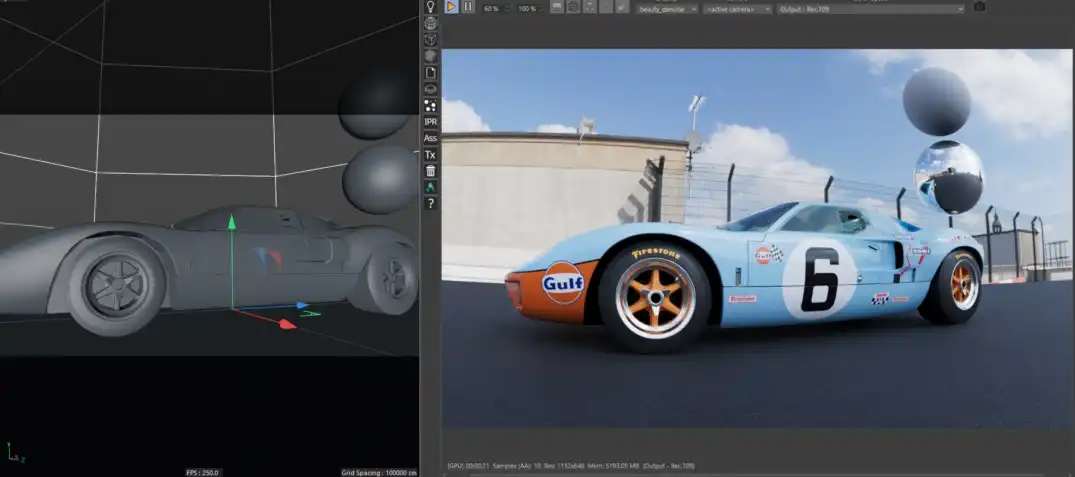
Task: Click the light bulb icon in Arnold toolbar
Action: [x=431, y=7]
